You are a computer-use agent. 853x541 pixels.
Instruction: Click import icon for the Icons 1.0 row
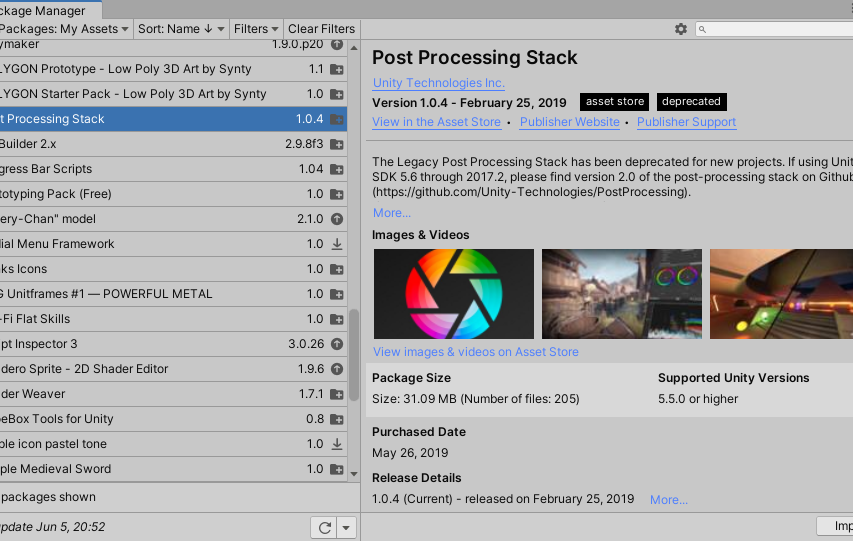coord(337,269)
